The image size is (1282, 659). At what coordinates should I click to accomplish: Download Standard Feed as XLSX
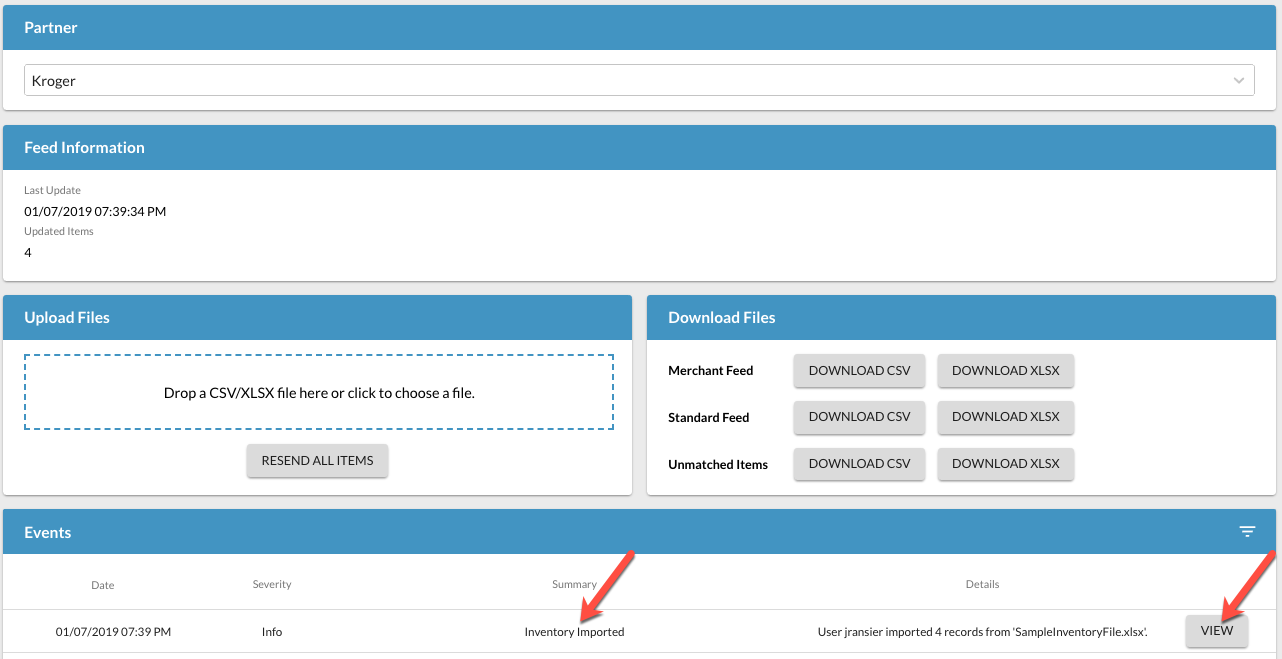click(x=1005, y=417)
